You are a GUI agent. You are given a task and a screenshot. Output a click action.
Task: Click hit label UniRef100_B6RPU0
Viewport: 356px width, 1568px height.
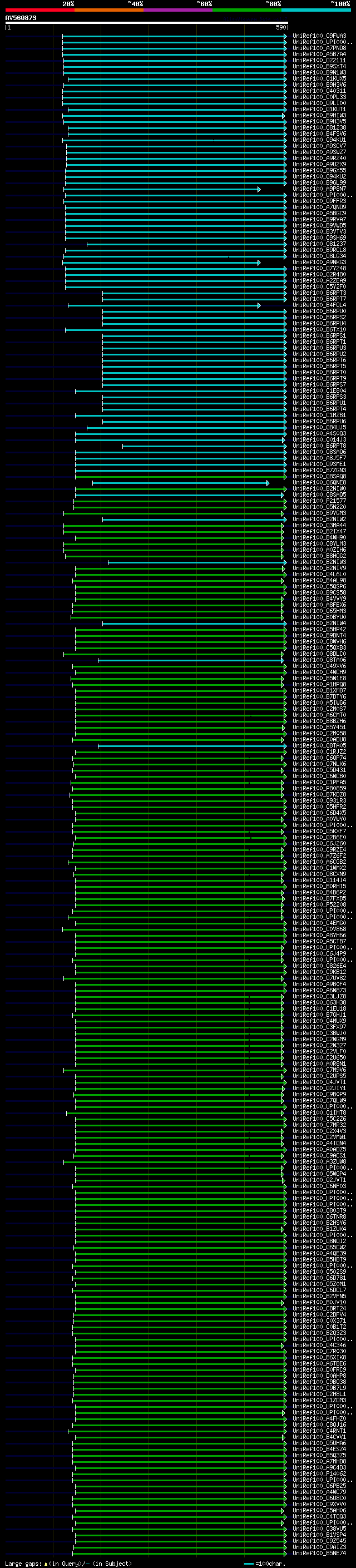point(319,311)
